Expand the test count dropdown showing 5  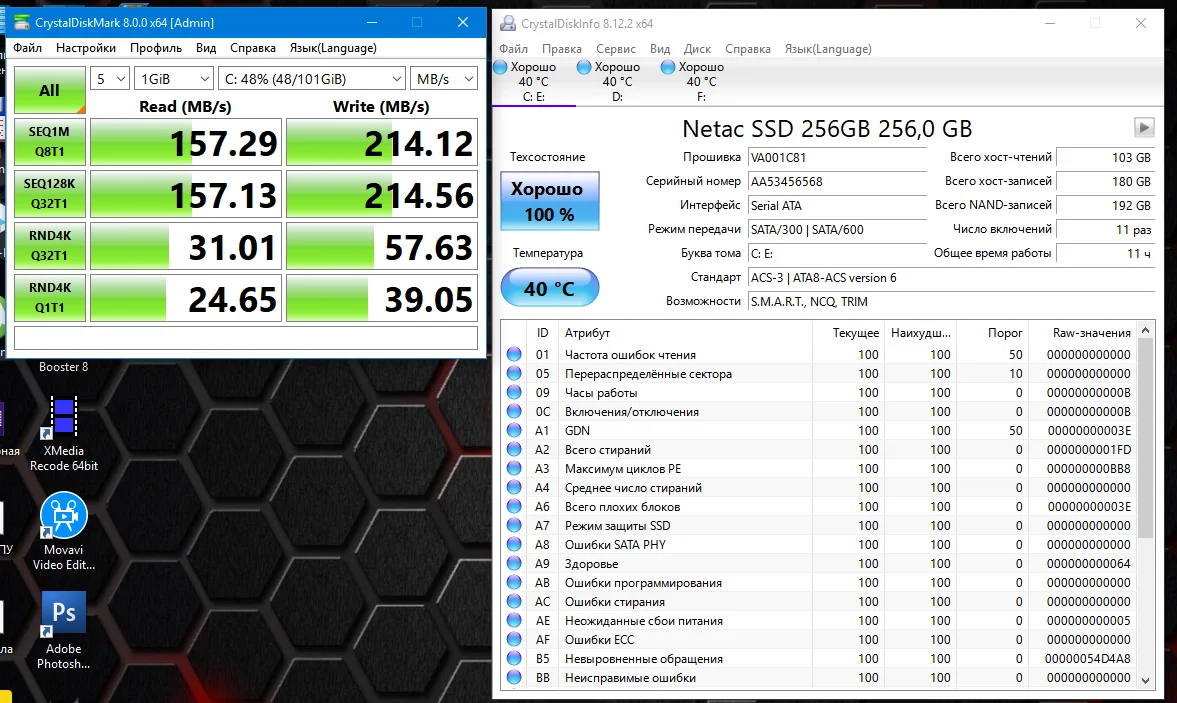(x=110, y=78)
